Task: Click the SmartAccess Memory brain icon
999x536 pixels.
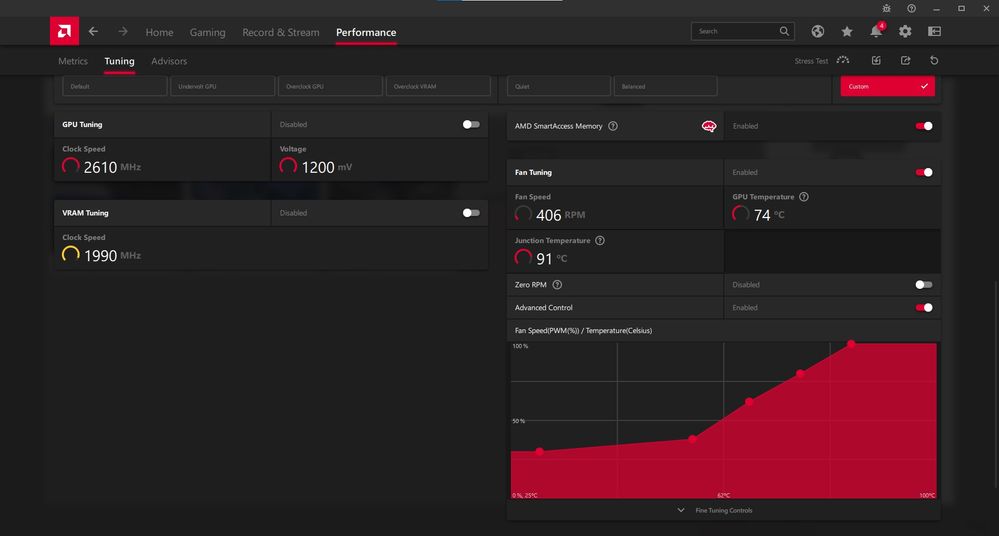Action: pyautogui.click(x=708, y=126)
